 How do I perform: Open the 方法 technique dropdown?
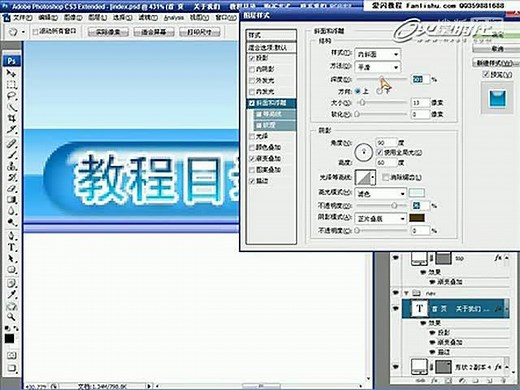pyautogui.click(x=377, y=67)
